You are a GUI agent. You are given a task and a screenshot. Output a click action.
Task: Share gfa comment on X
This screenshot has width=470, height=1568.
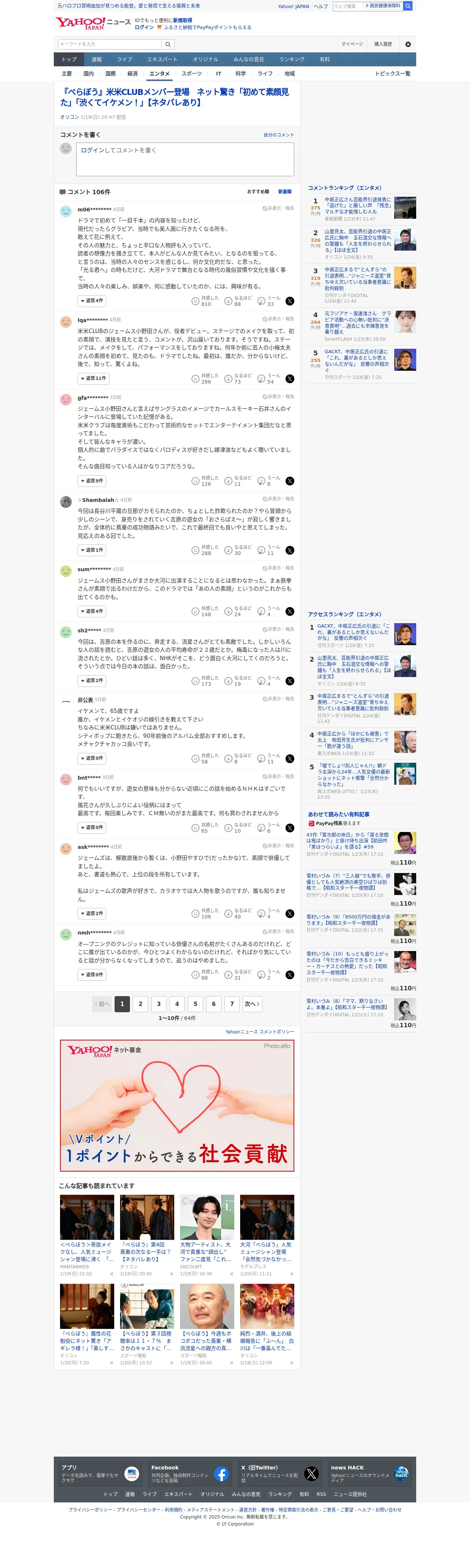coord(290,481)
